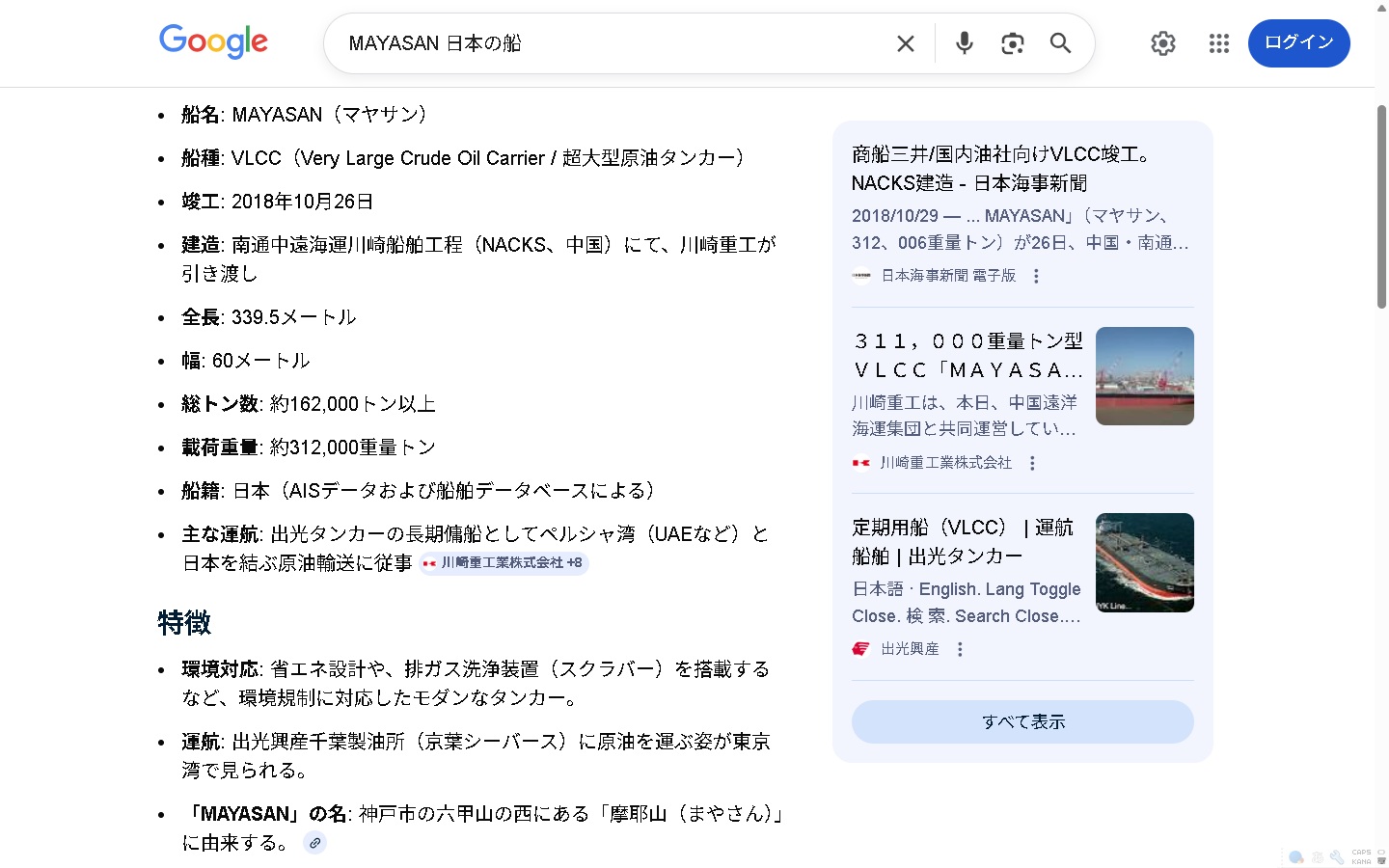Open quick settings gear icon
Screen dimensions: 1389x868
click(1162, 43)
